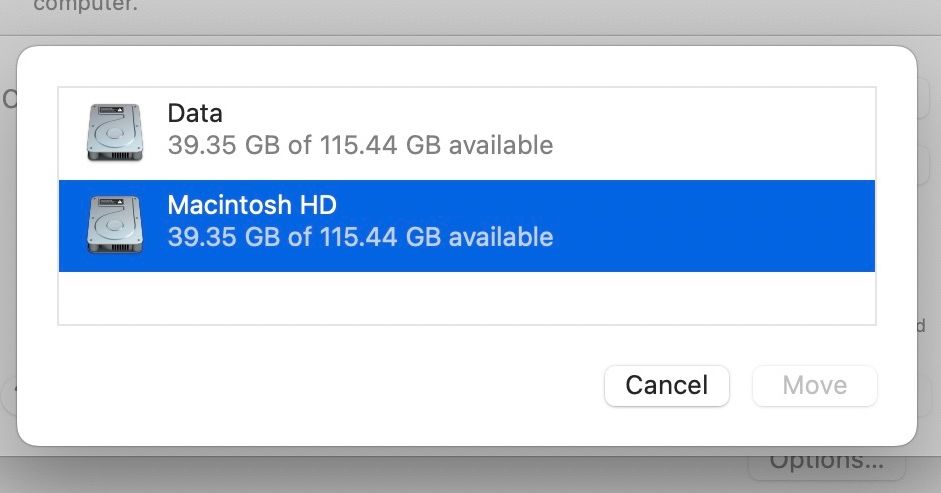The width and height of the screenshot is (941, 493).
Task: Click "39.35 GB" free space in Macintosh HD row
Action: click(223, 238)
